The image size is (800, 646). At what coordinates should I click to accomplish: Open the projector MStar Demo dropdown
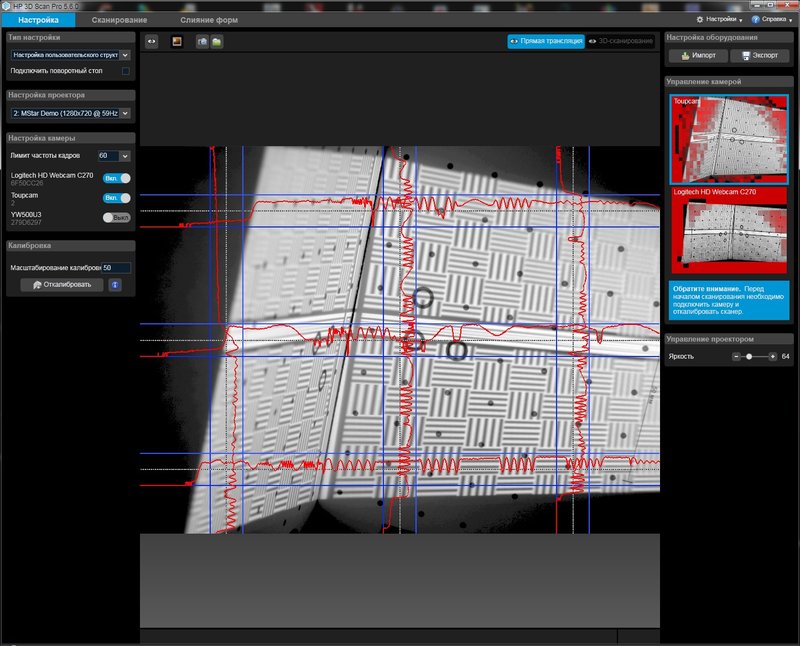125,114
